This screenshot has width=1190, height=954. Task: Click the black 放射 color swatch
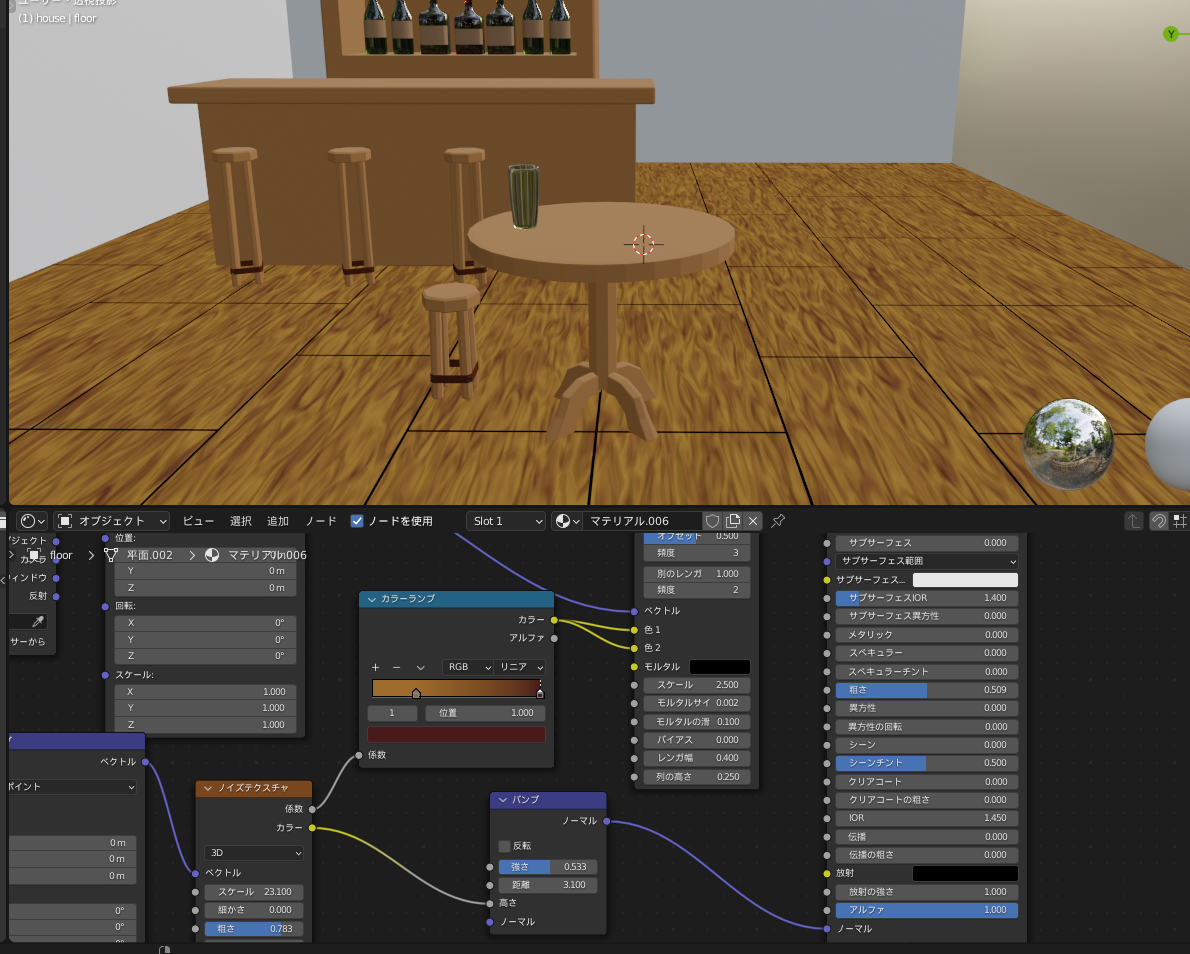(x=964, y=873)
